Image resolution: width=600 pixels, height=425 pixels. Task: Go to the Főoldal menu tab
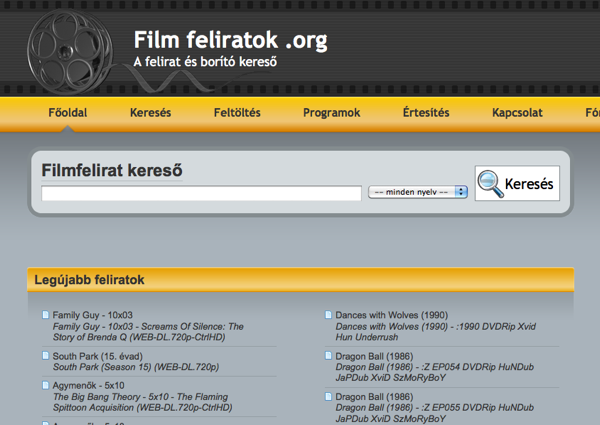coord(68,113)
